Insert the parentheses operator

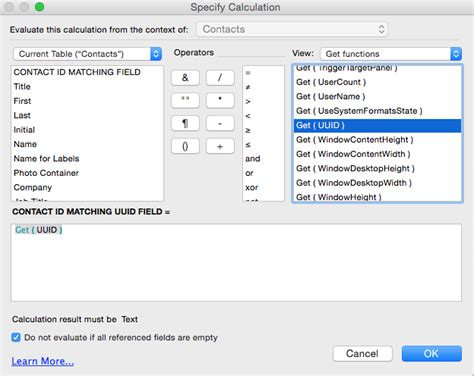185,146
